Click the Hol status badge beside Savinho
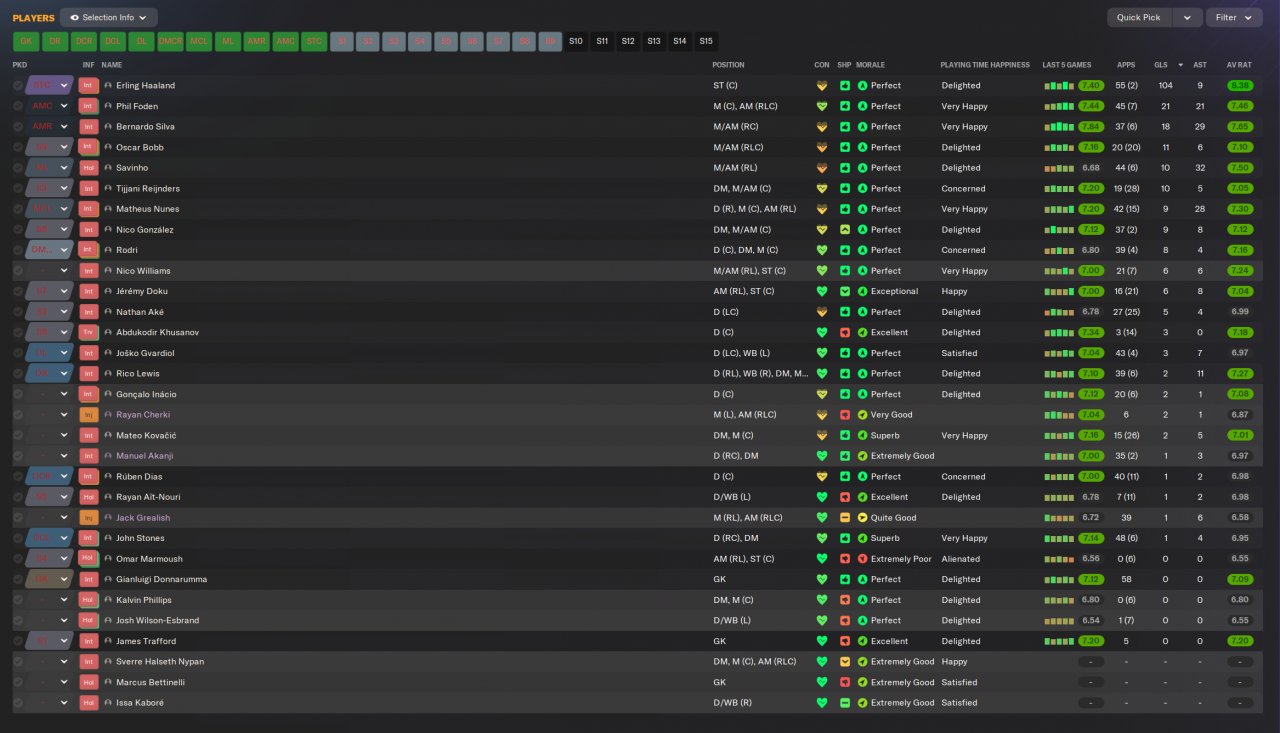The height and width of the screenshot is (733, 1280). (89, 168)
